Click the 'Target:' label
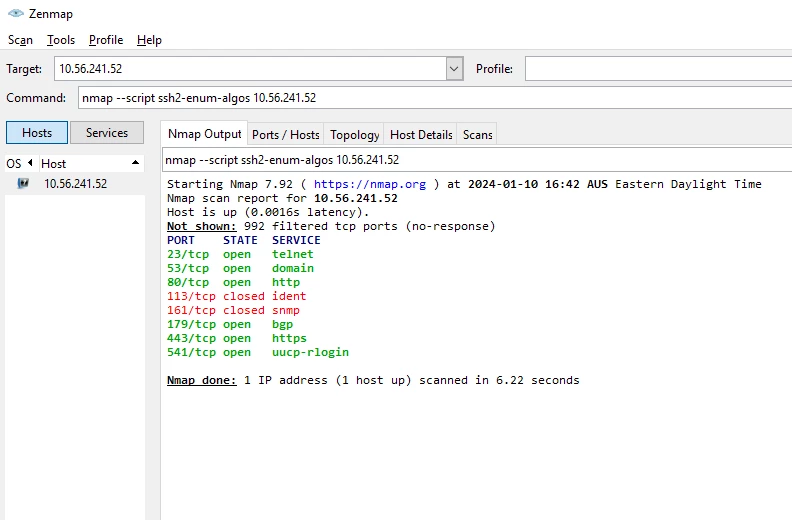This screenshot has width=792, height=520. [24, 69]
